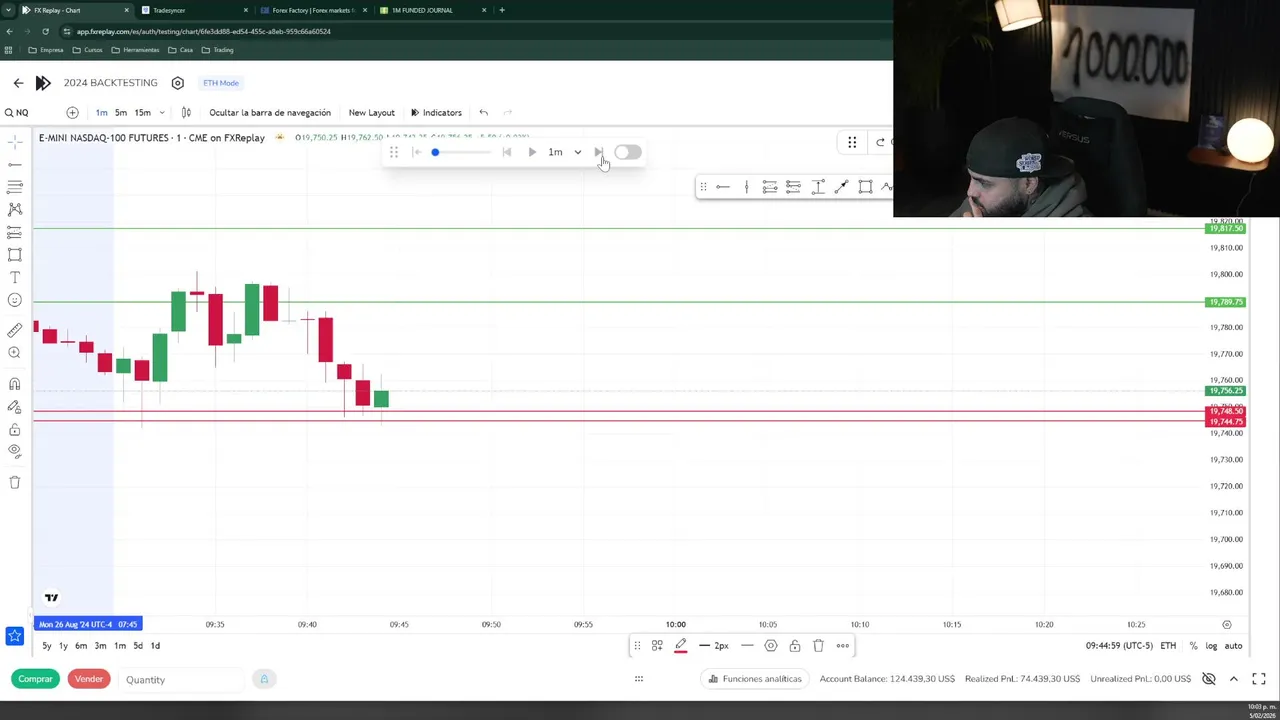The width and height of the screenshot is (1280, 720).
Task: Open templates icon in line toolbar
Action: point(657,646)
